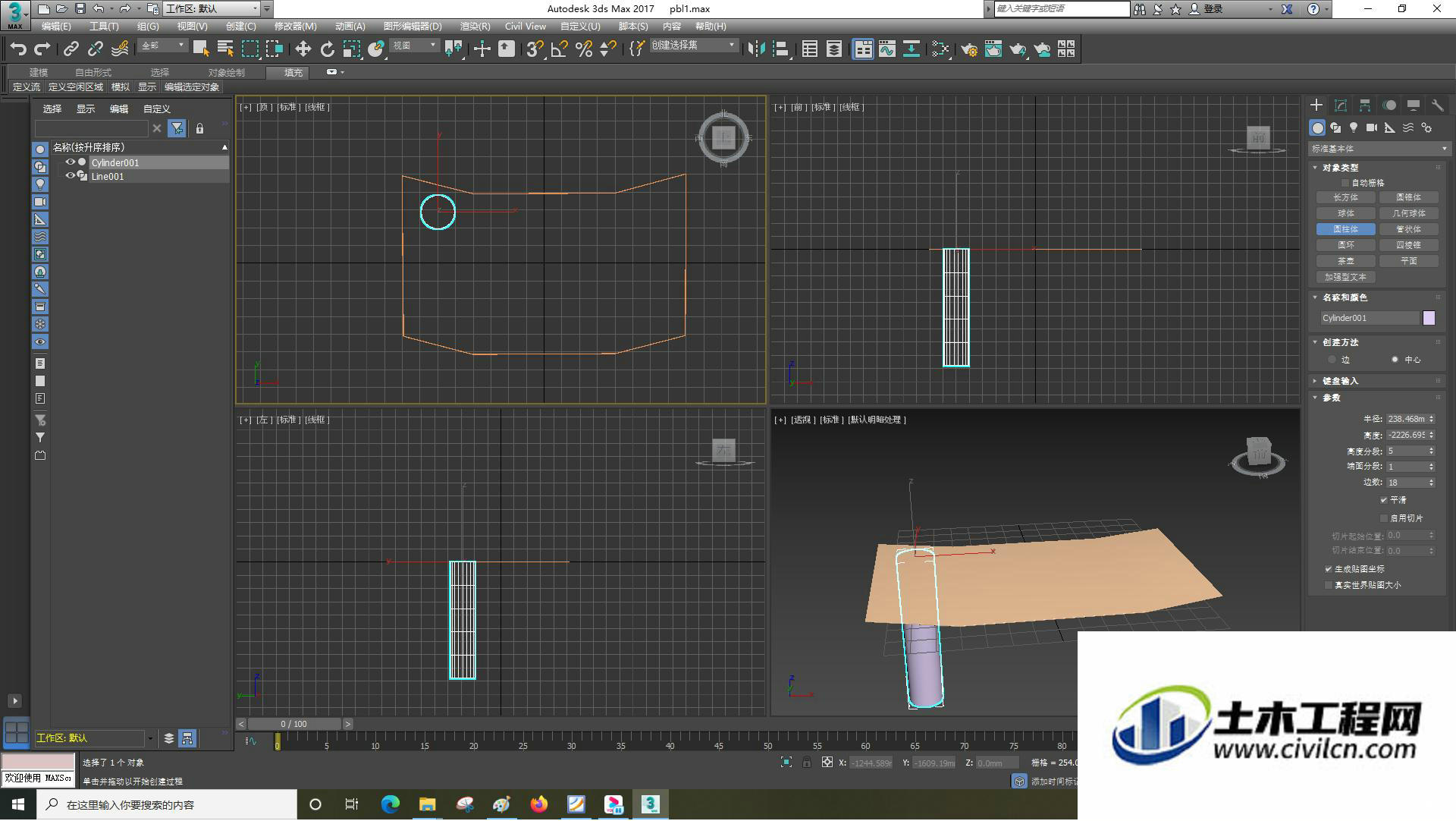Toggle the Percent Snap button

pos(583,49)
